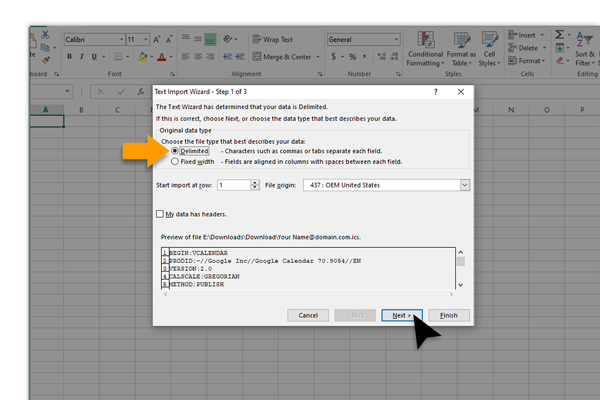600x400 pixels.
Task: Select the Delimited radio button
Action: tap(175, 151)
